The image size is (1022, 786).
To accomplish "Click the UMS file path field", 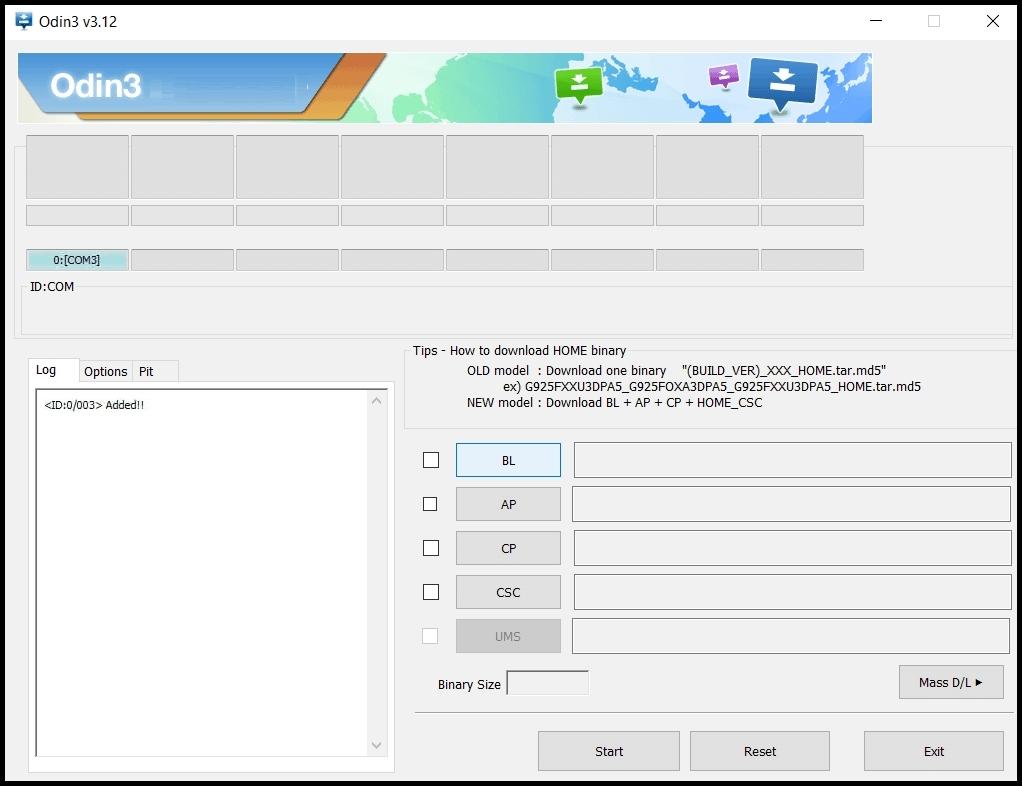I will [791, 635].
